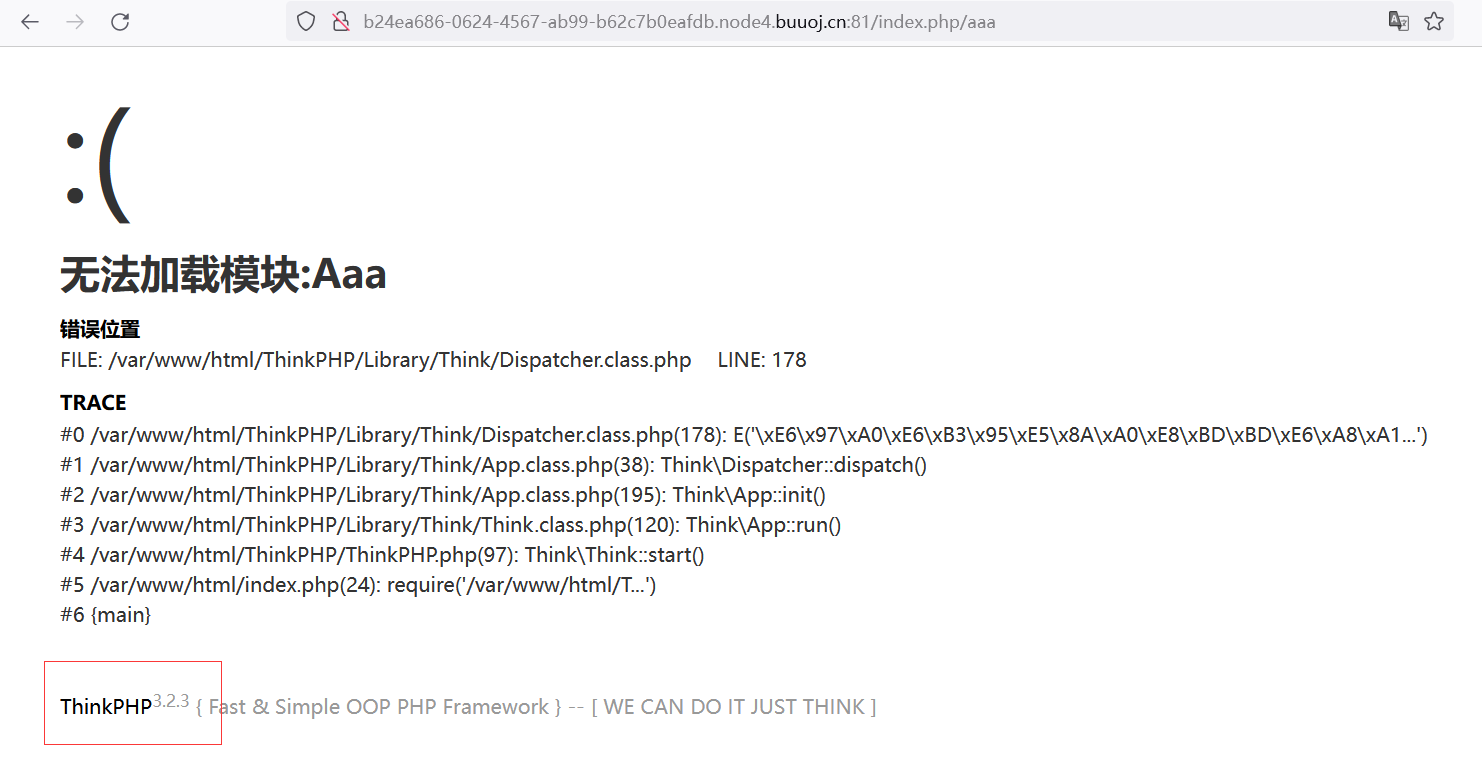Show the insecure connection padlock info
The image size is (1482, 759).
tap(340, 21)
